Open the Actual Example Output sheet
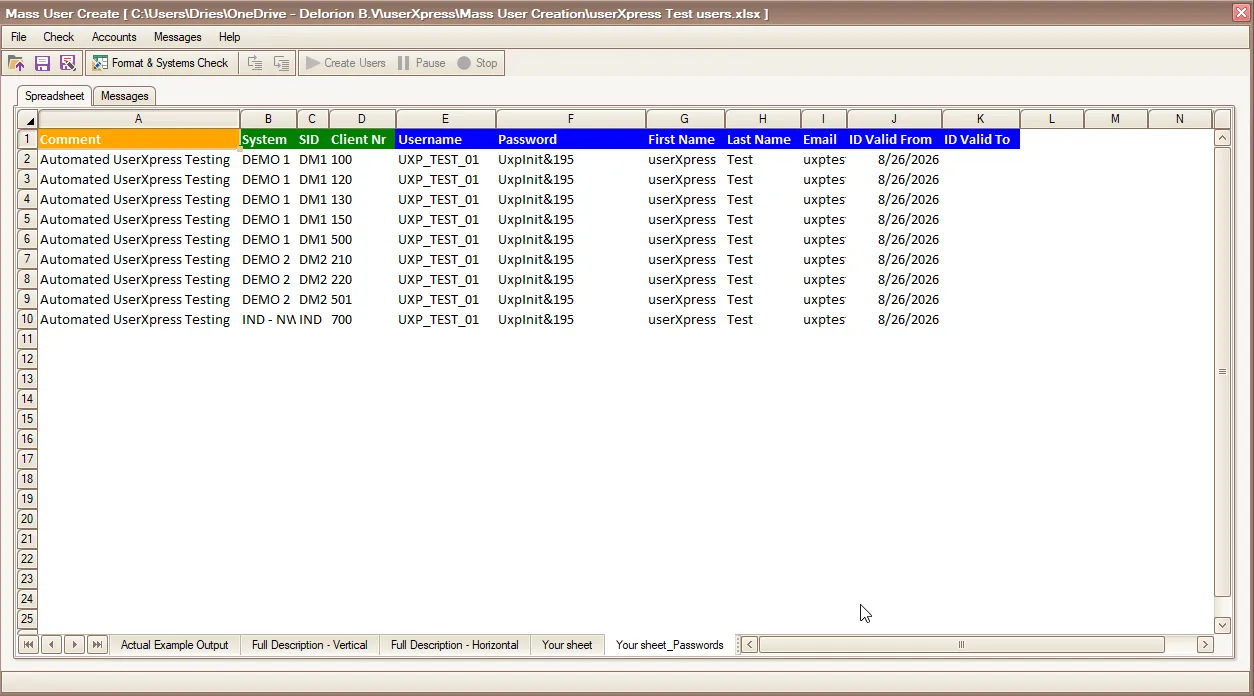1254x696 pixels. click(x=175, y=645)
